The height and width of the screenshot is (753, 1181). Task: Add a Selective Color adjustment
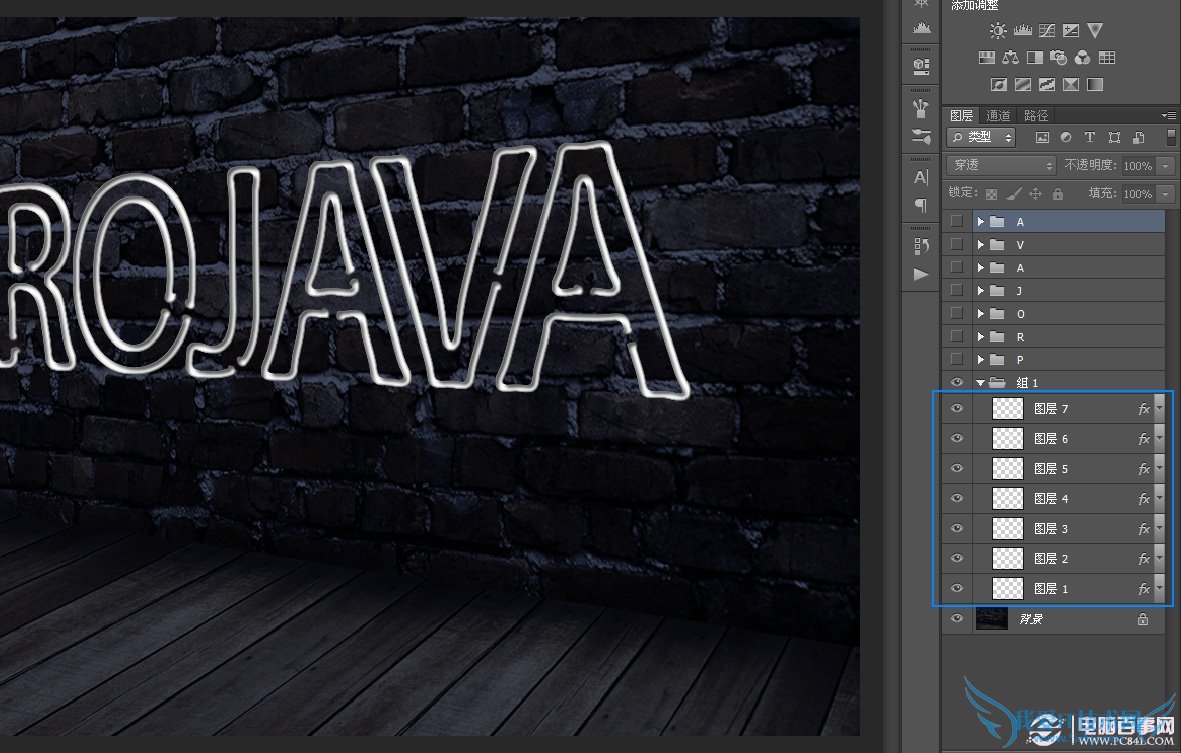coord(1071,84)
